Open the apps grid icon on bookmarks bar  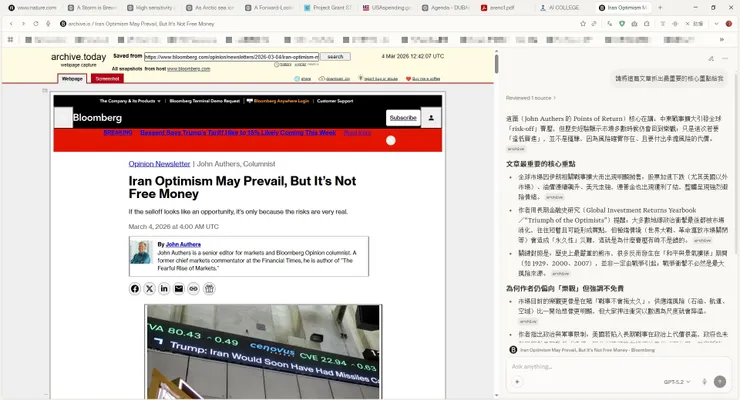[x=10, y=40]
